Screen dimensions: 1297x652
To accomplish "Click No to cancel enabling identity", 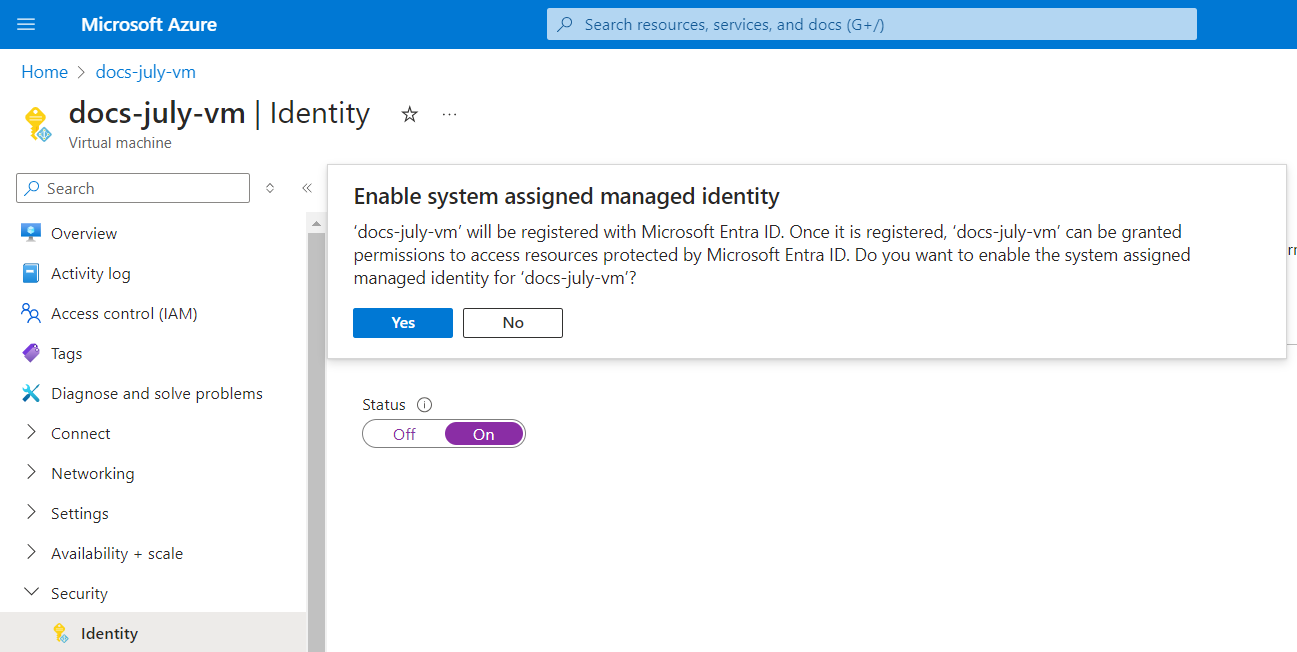I will point(513,323).
